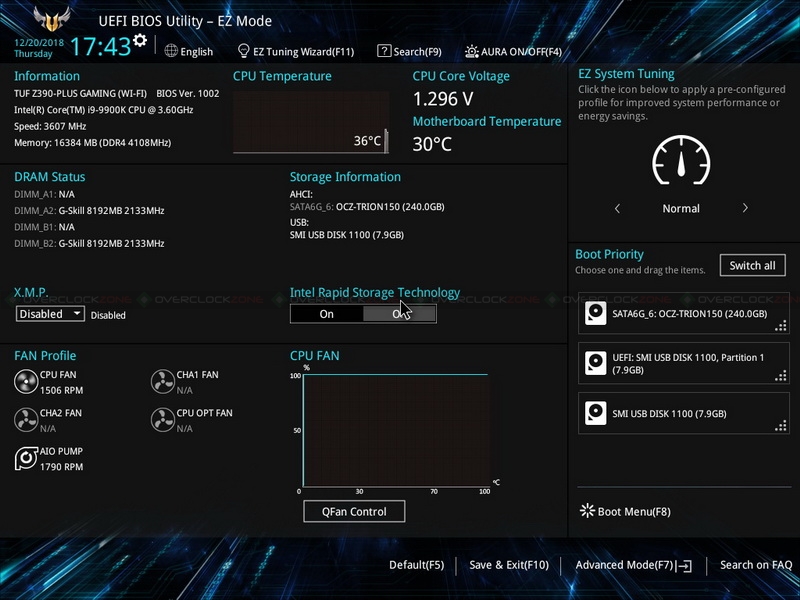Click the CHA2 FAN icon
This screenshot has height=600, width=800.
point(26,420)
